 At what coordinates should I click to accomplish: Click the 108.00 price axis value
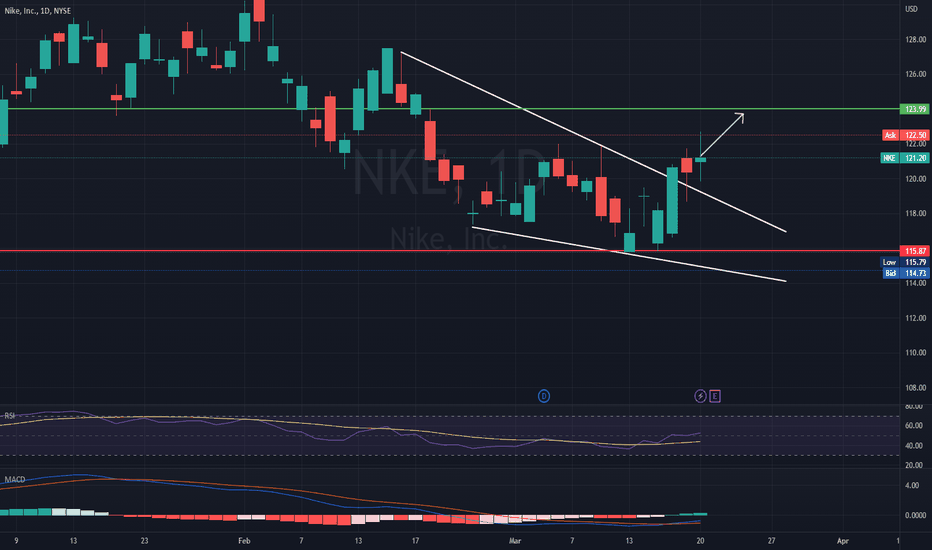click(x=915, y=388)
